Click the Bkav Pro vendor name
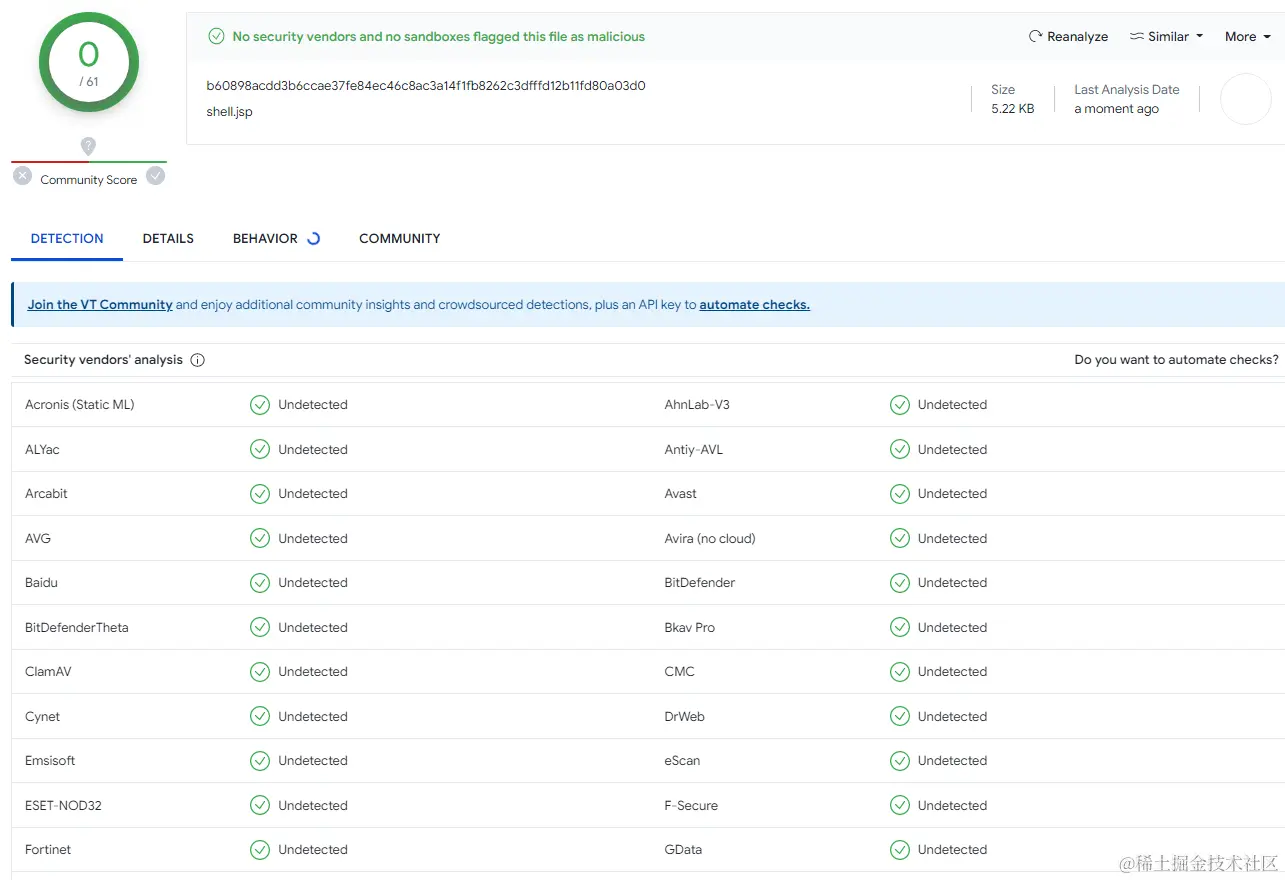 click(x=690, y=628)
